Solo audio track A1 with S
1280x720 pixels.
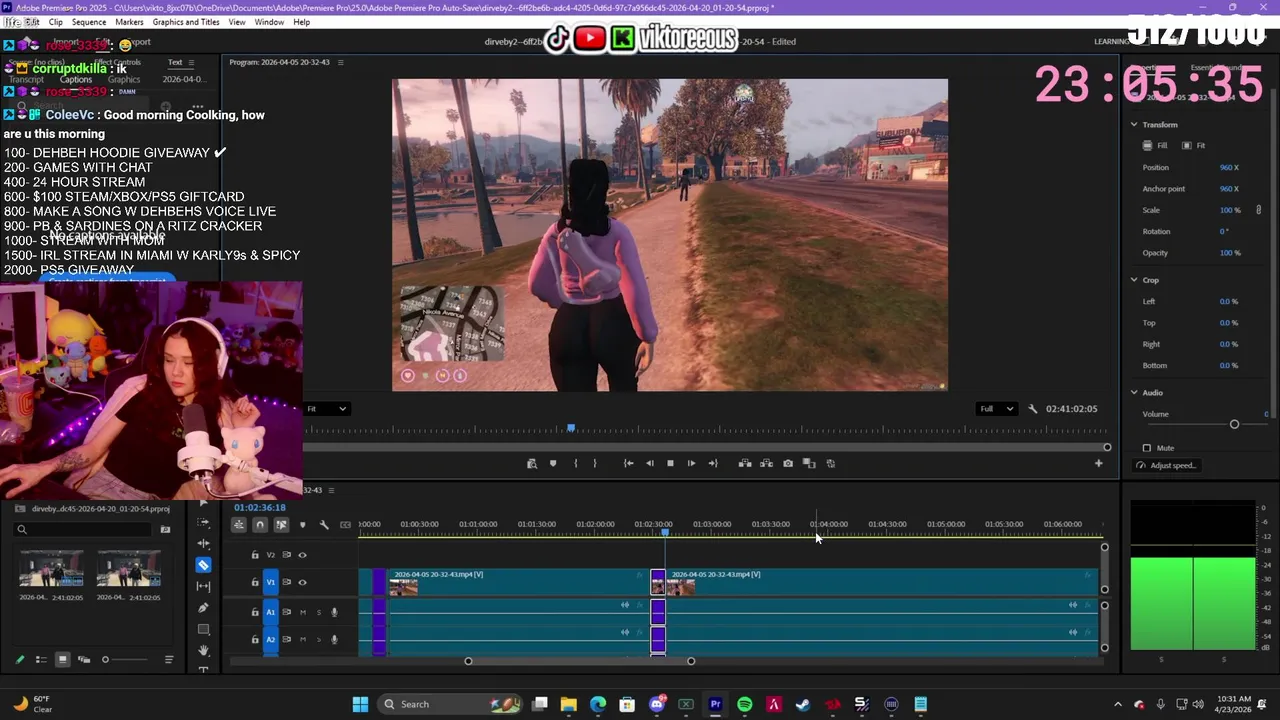(319, 612)
